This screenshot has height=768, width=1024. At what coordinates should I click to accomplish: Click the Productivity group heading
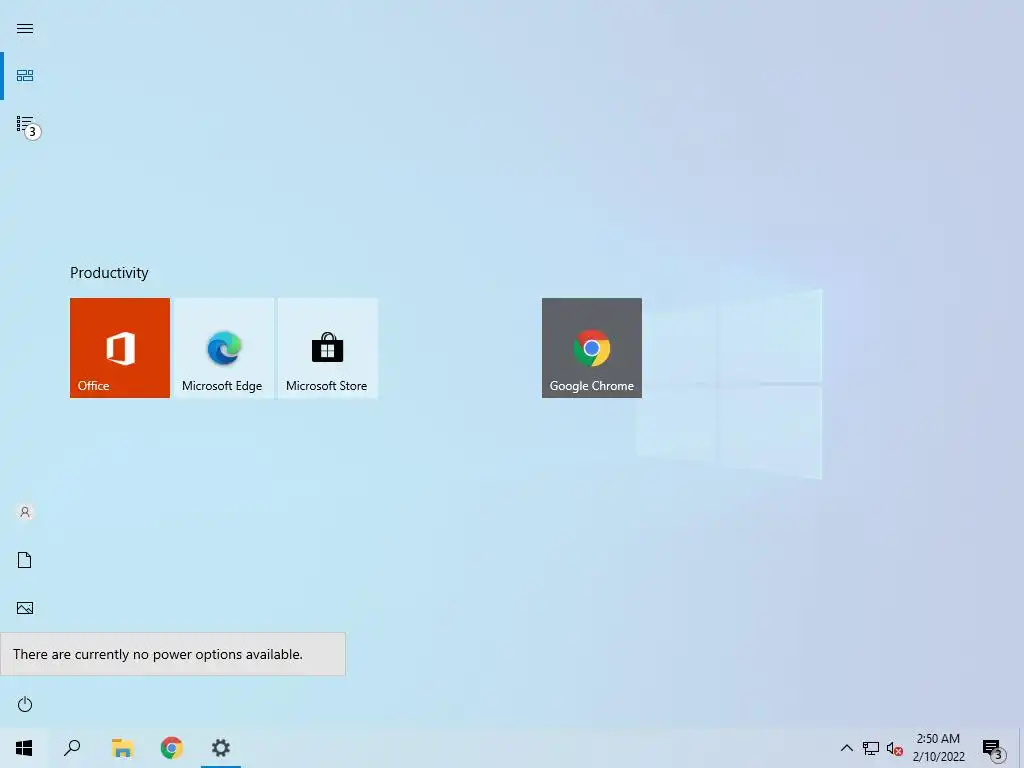(109, 273)
